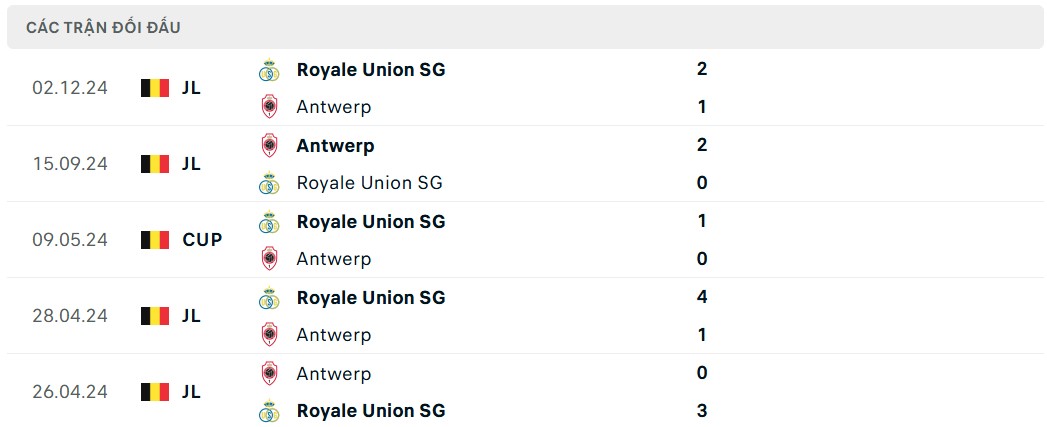Click Belgium flag for 02.12.24 match
The height and width of the screenshot is (427, 1047).
tap(154, 88)
